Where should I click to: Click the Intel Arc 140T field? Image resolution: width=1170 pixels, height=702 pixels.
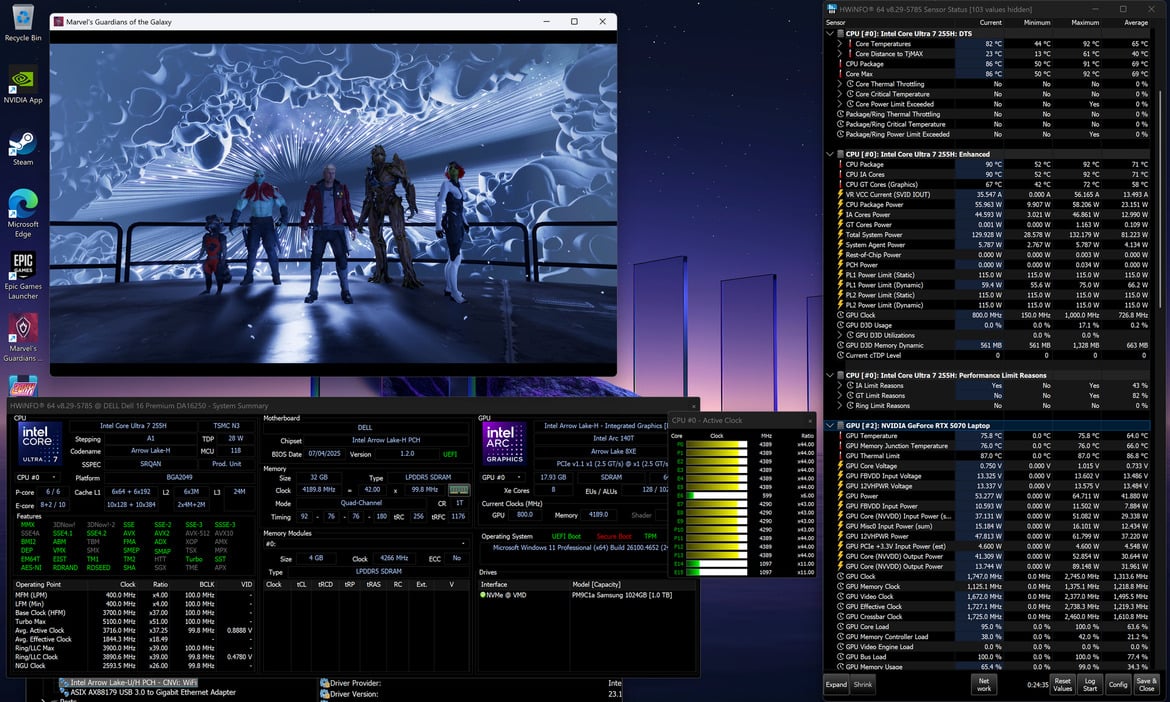(602, 439)
